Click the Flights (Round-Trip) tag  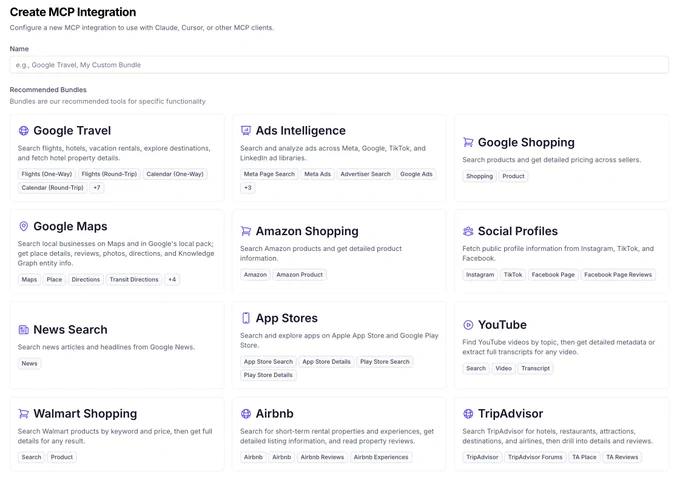tap(109, 174)
